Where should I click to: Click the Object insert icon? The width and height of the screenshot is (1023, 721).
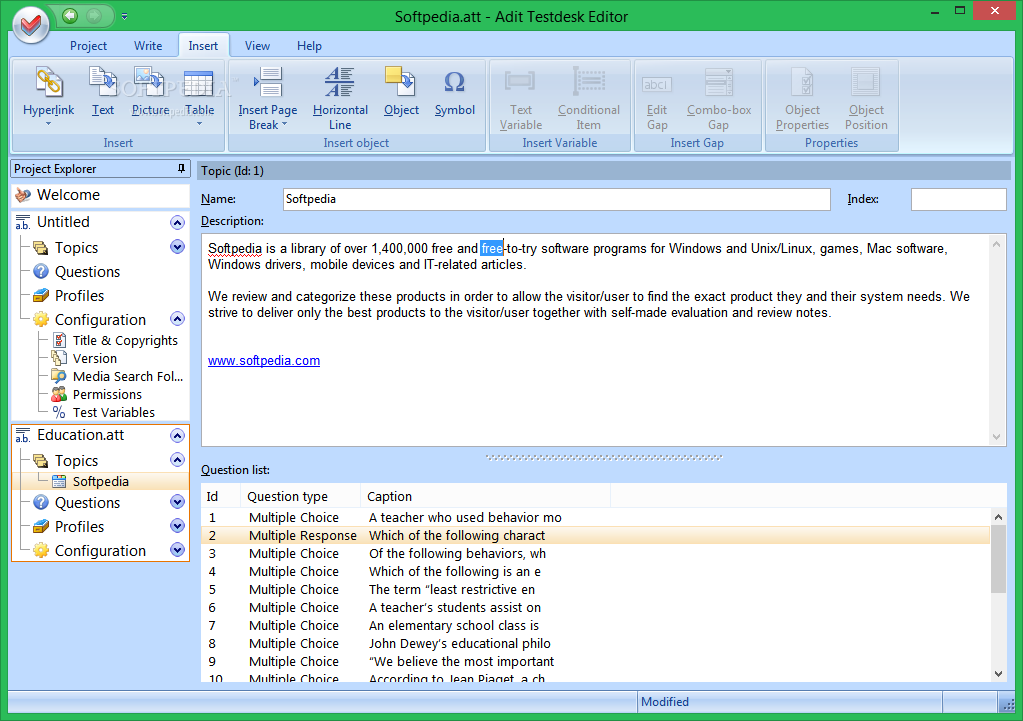click(x=401, y=82)
